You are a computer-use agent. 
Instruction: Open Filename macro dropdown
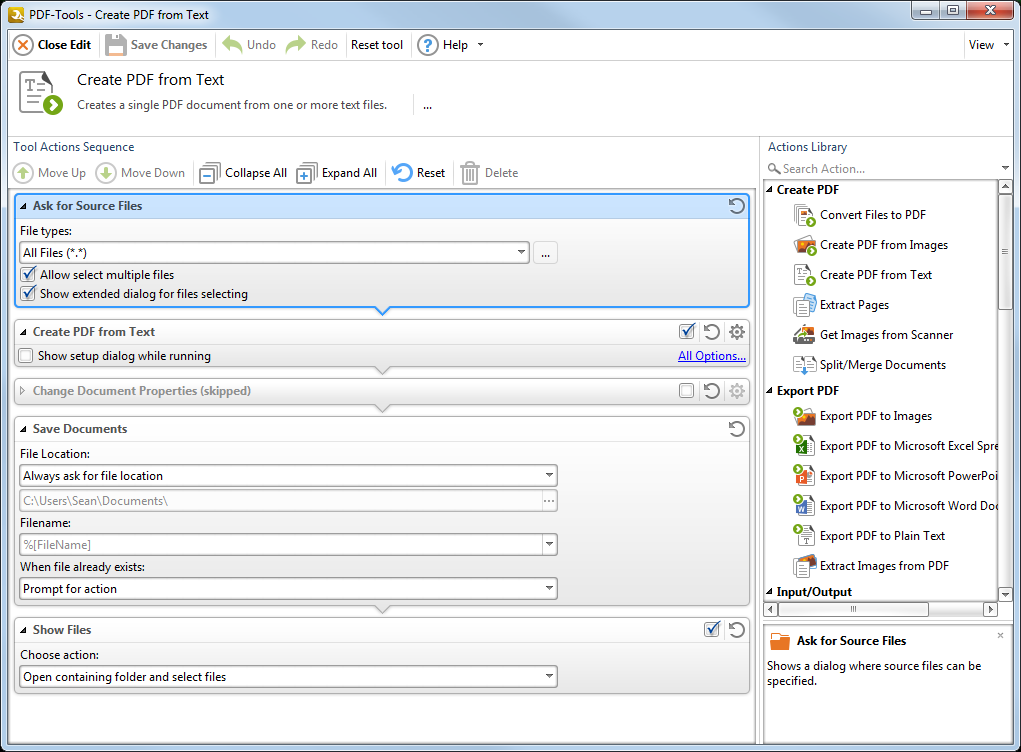(x=550, y=544)
